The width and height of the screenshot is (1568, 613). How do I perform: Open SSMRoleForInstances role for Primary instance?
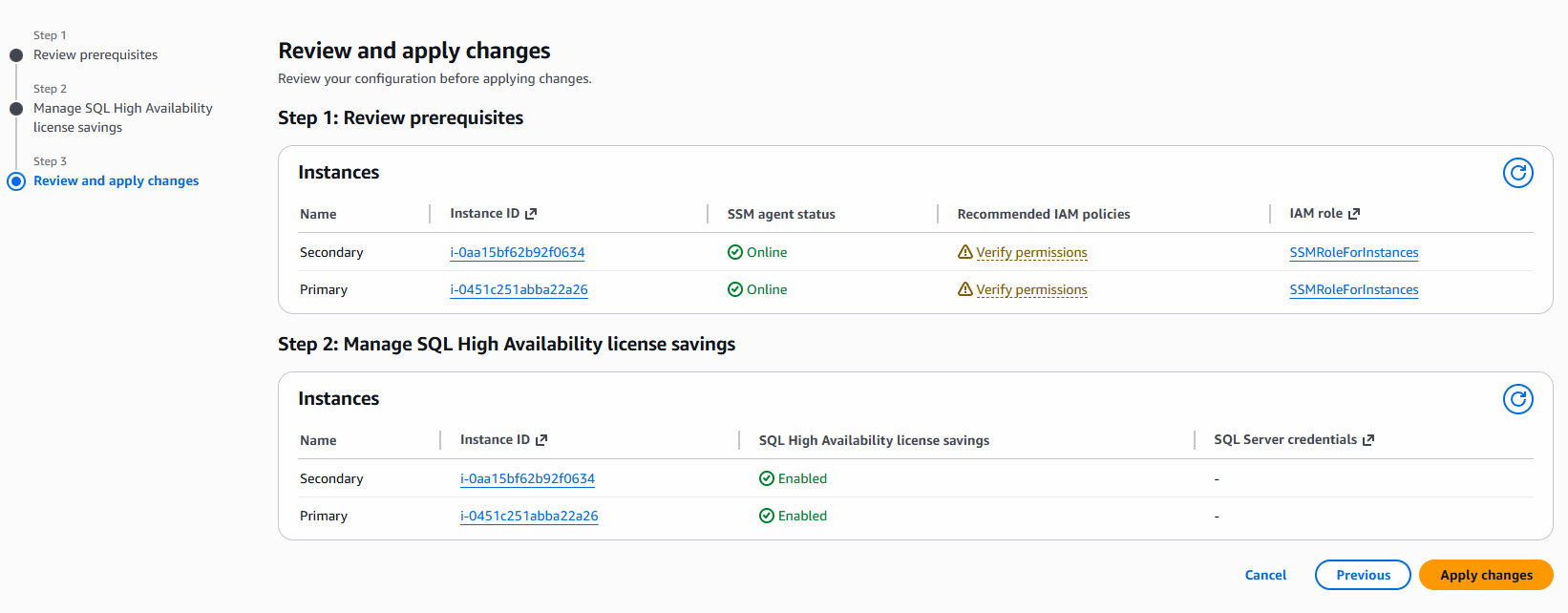coord(1353,290)
